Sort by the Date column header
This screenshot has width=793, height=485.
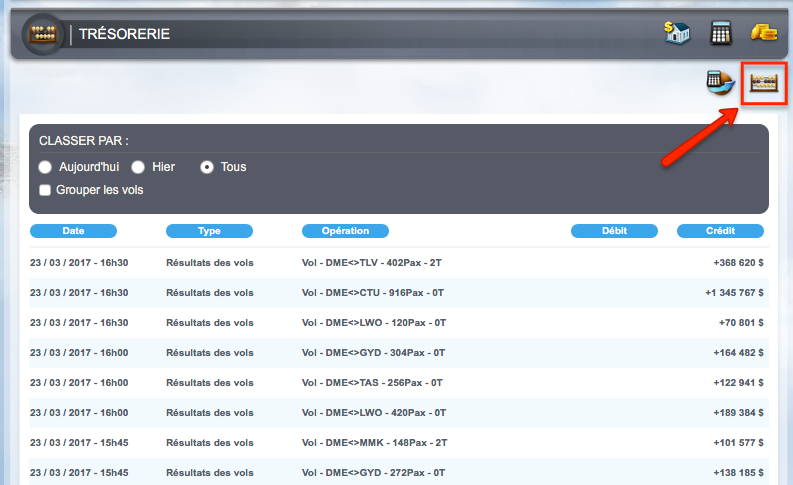73,231
